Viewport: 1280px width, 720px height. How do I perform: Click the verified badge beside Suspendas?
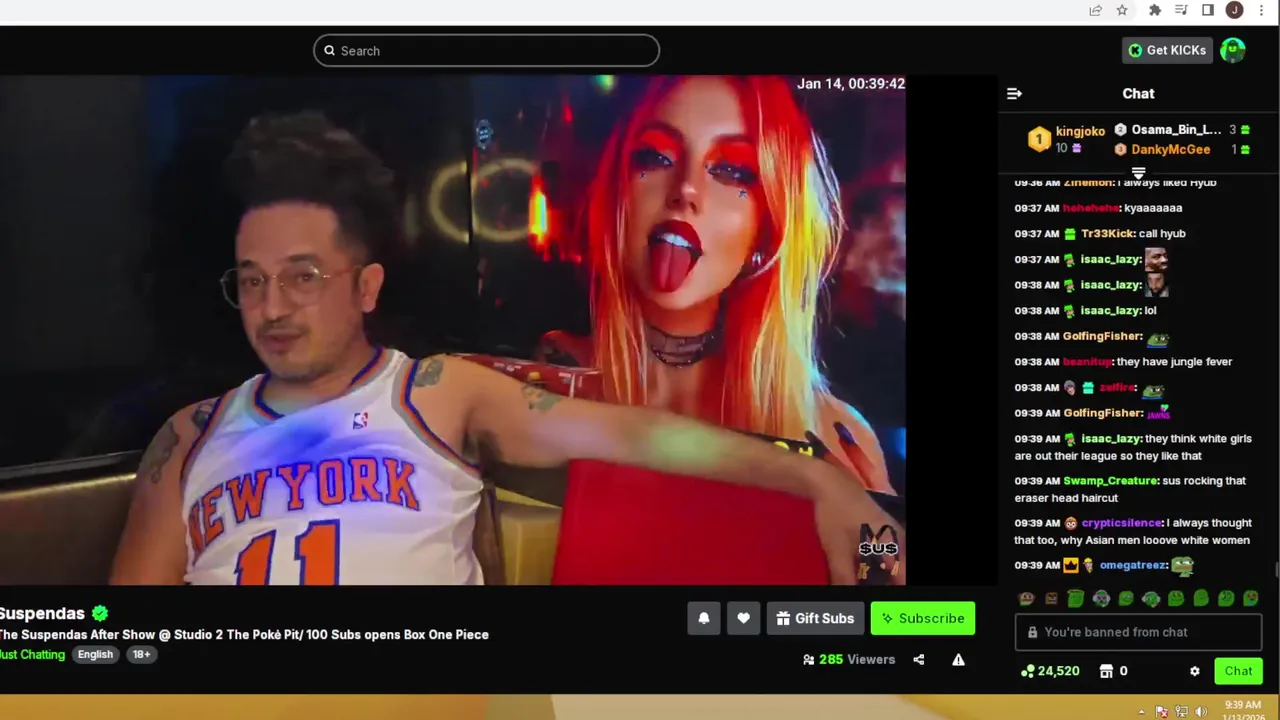click(100, 613)
